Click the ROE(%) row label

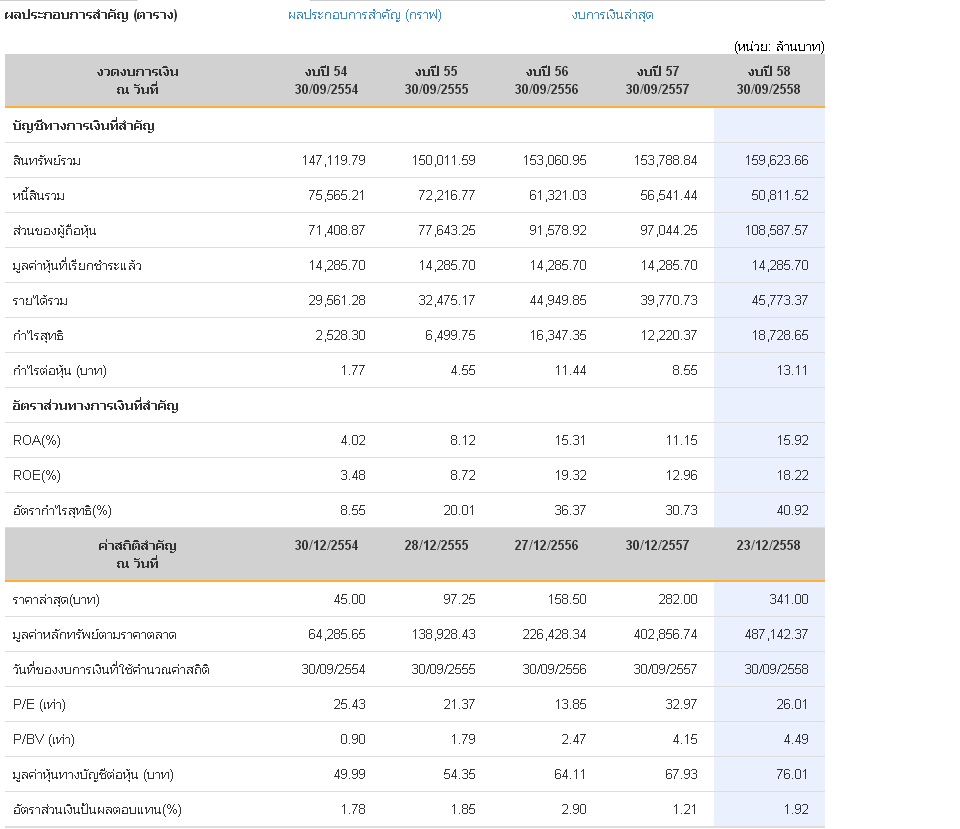pos(37,476)
